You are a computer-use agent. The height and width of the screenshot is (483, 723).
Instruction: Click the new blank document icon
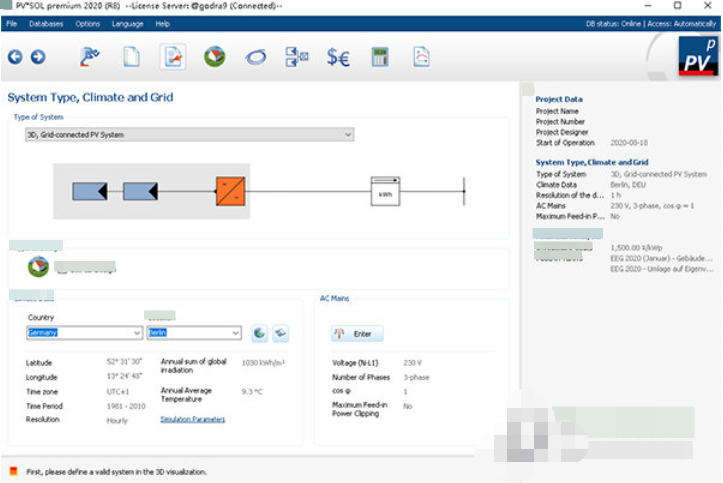coord(131,57)
